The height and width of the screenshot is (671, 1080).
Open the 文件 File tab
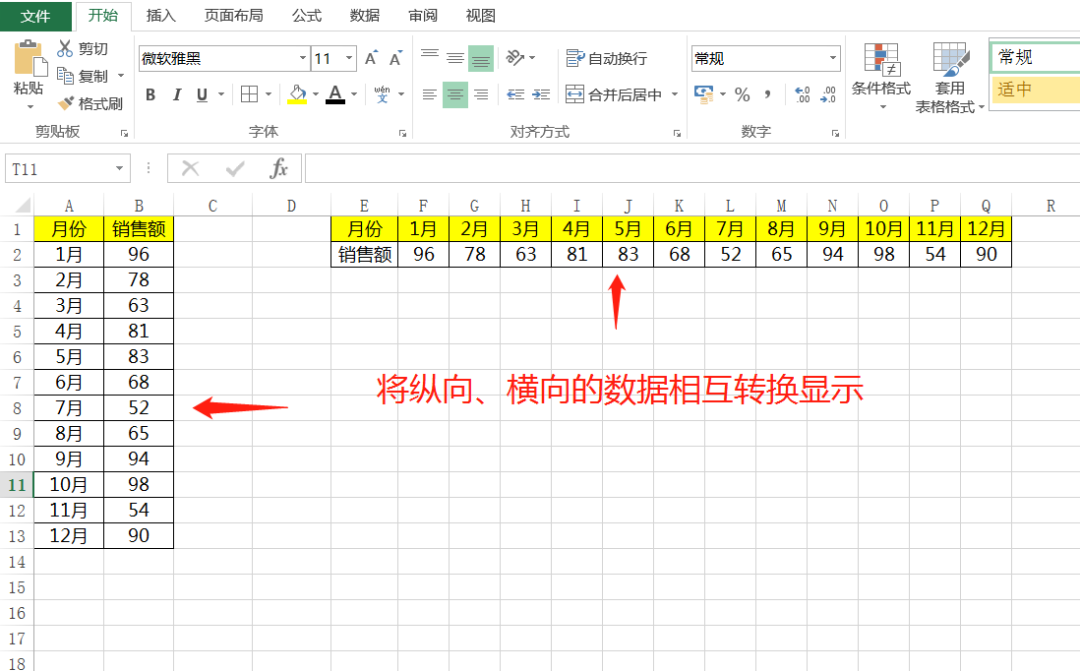point(35,16)
